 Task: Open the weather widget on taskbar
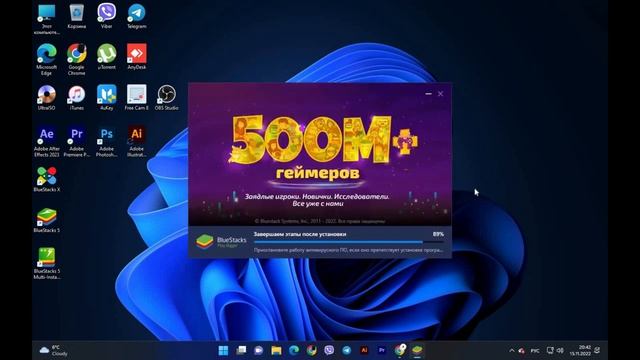(x=53, y=350)
